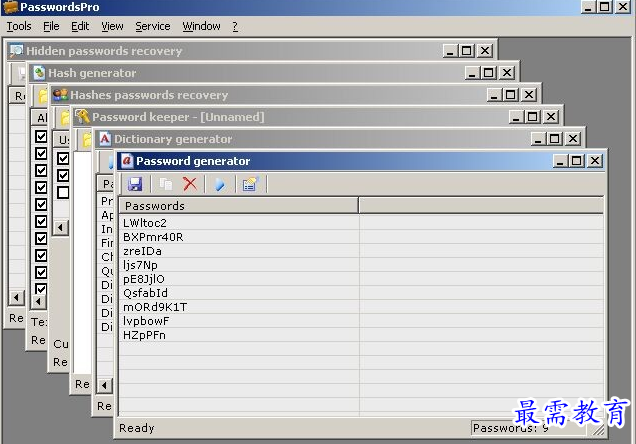Click the Password keeper keys icon
Image resolution: width=636 pixels, height=444 pixels.
point(83,116)
